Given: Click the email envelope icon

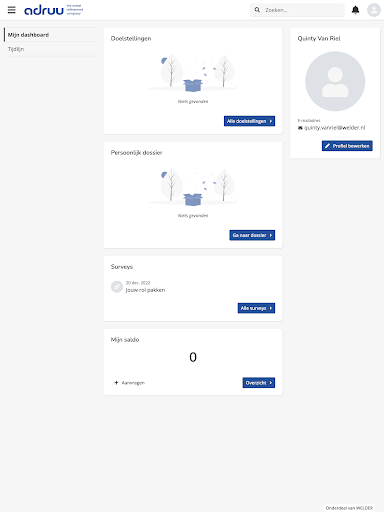Looking at the screenshot, I should (300, 128).
